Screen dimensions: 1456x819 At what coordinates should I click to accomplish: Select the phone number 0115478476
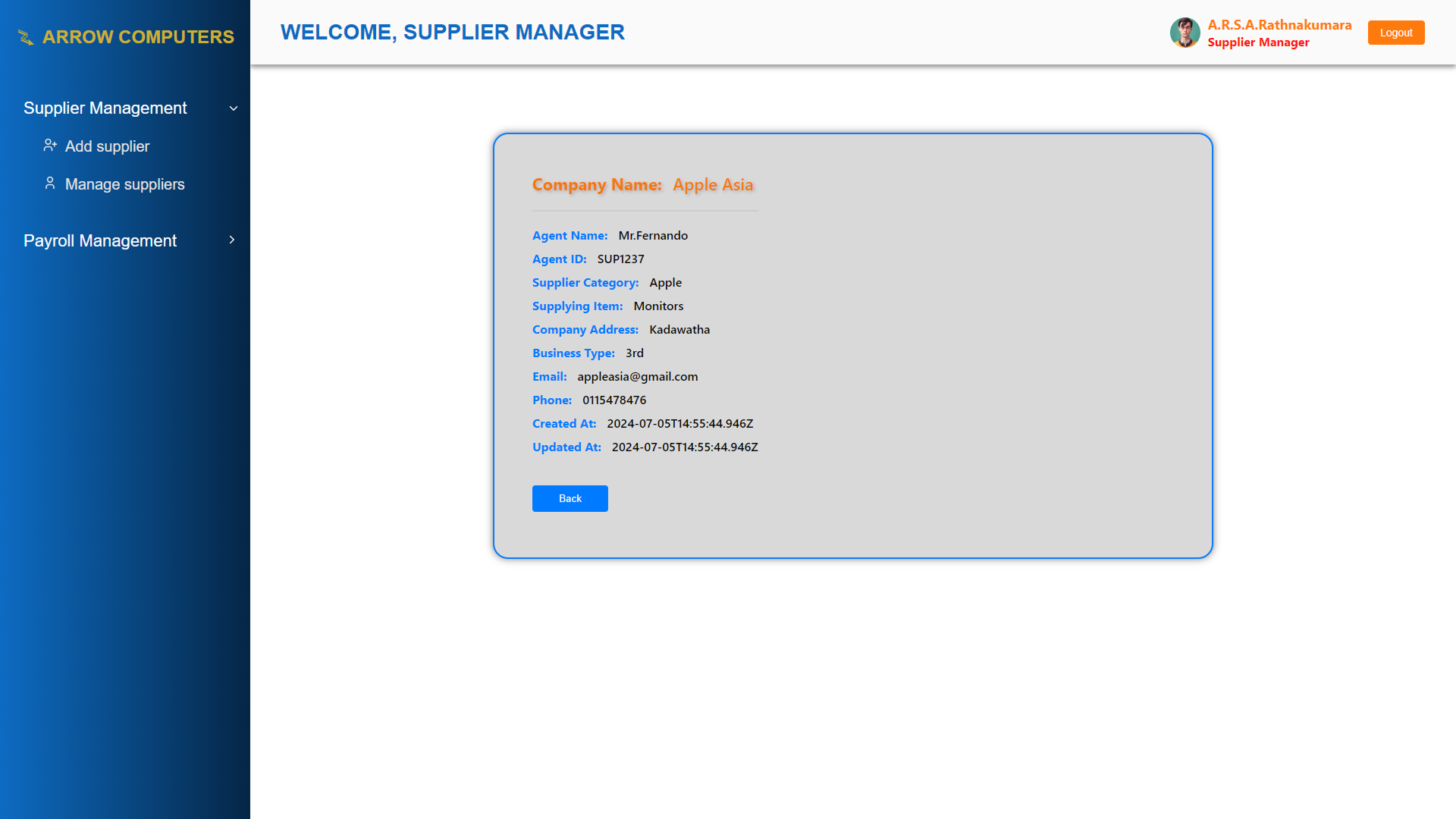point(614,400)
